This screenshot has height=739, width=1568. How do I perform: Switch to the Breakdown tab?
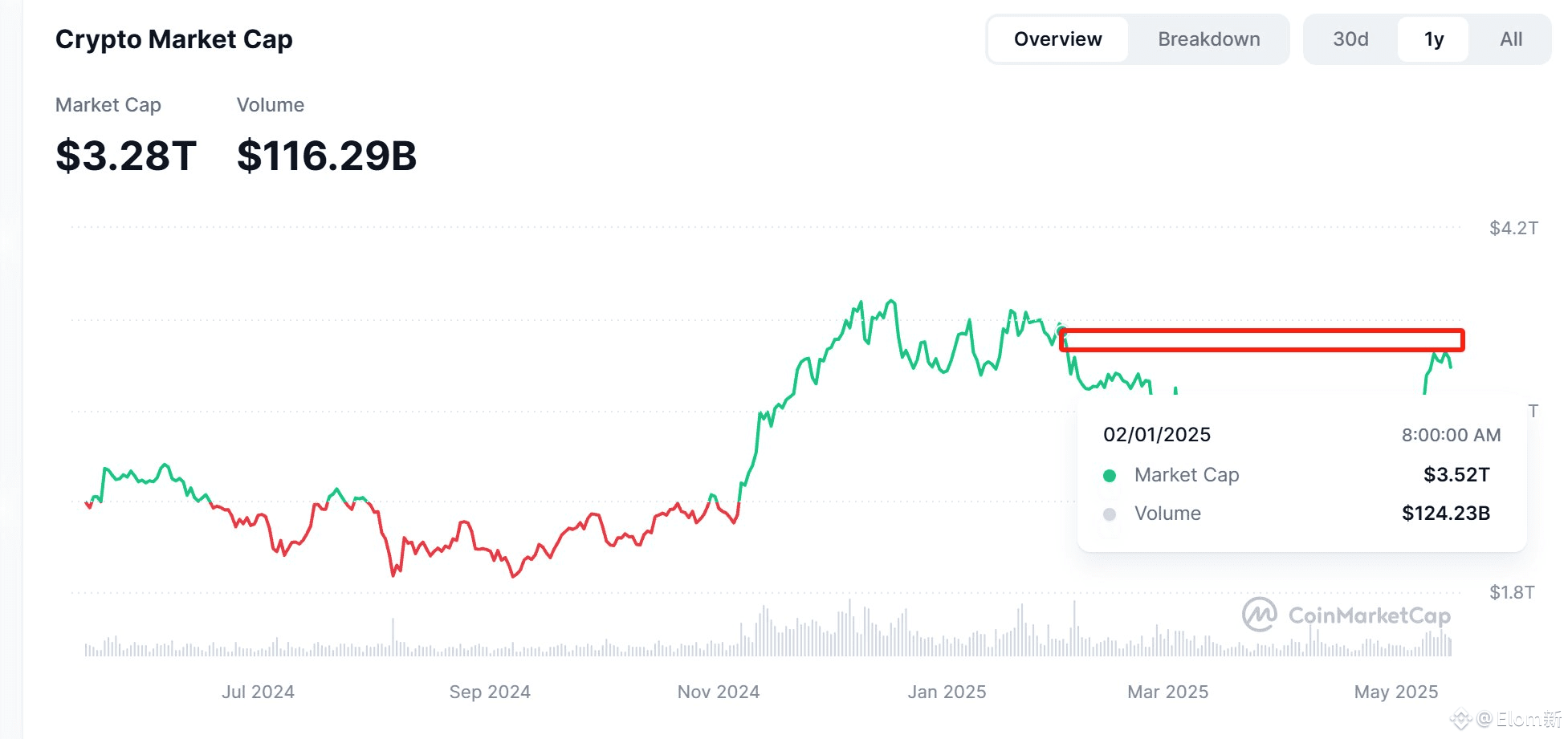[x=1208, y=39]
